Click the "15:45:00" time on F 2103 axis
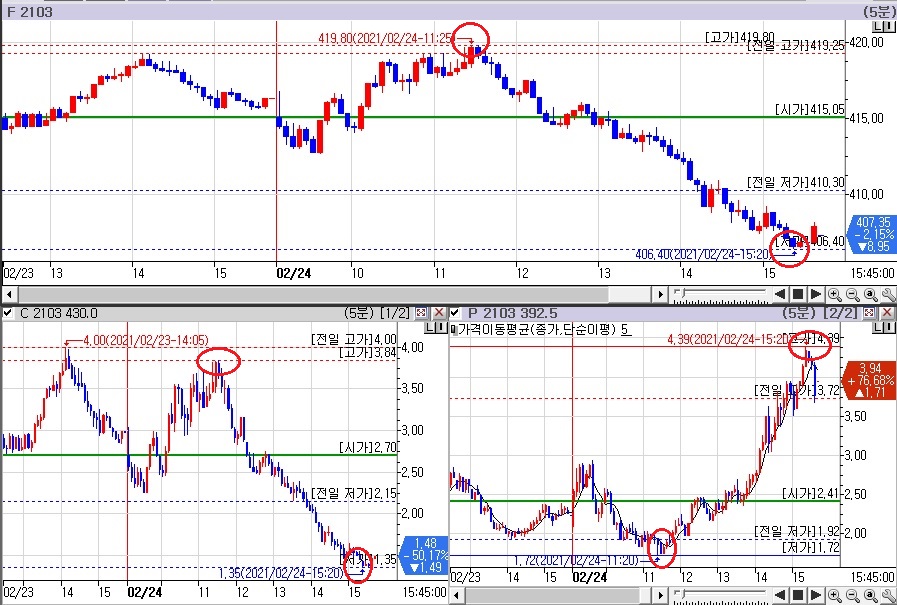This screenshot has height=605, width=897. click(872, 273)
